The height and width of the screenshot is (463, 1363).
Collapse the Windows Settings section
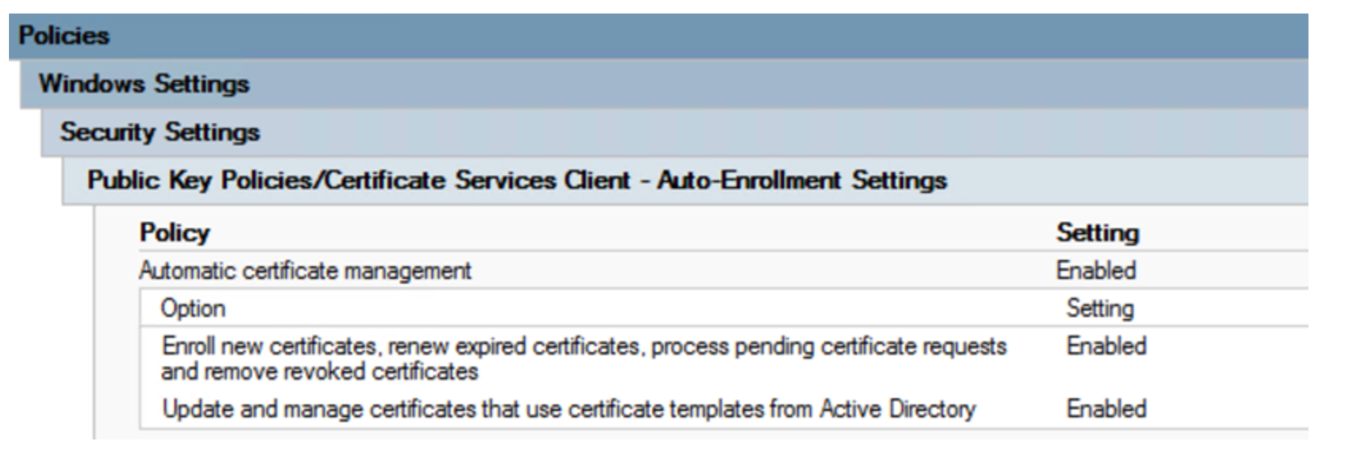(143, 84)
